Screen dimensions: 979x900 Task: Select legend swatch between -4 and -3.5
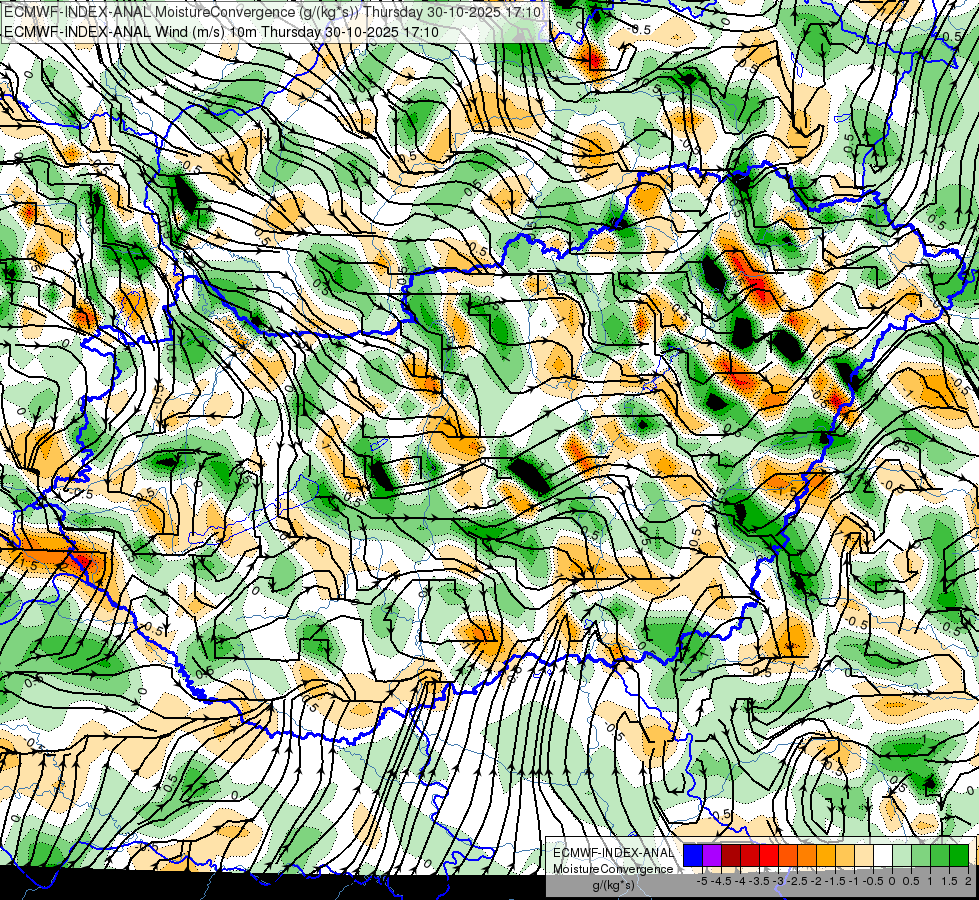coord(750,856)
